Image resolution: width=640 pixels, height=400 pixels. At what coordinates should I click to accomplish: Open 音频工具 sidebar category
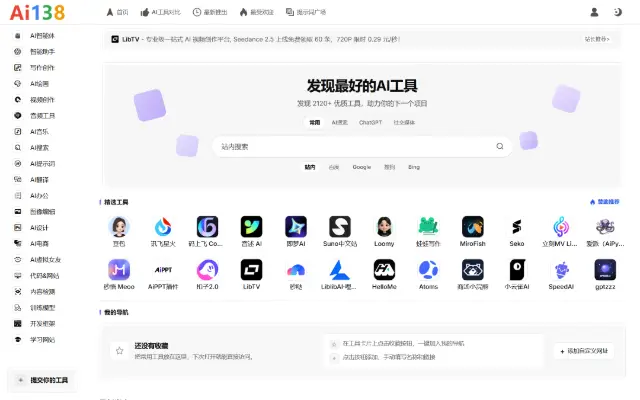coord(42,116)
